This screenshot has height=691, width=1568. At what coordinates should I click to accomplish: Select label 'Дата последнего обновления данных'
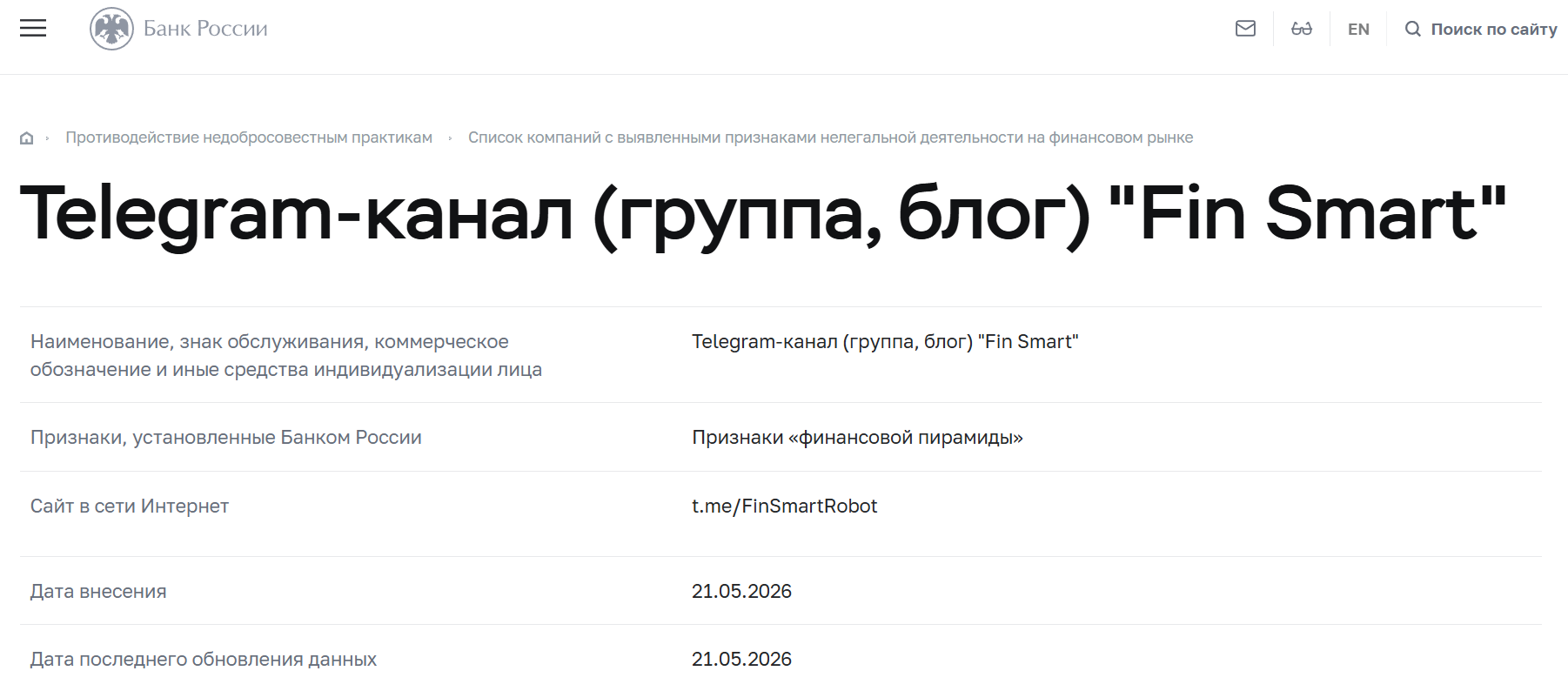(x=204, y=659)
